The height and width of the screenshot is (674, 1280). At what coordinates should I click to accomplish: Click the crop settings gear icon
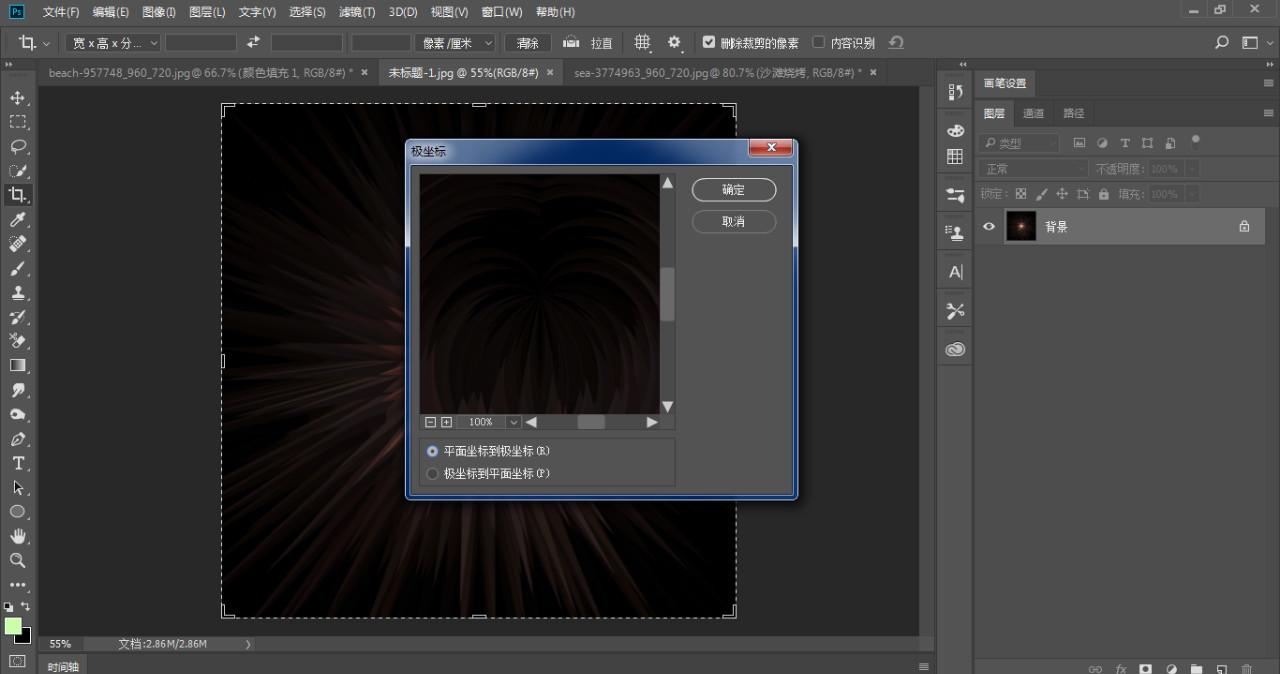click(674, 43)
